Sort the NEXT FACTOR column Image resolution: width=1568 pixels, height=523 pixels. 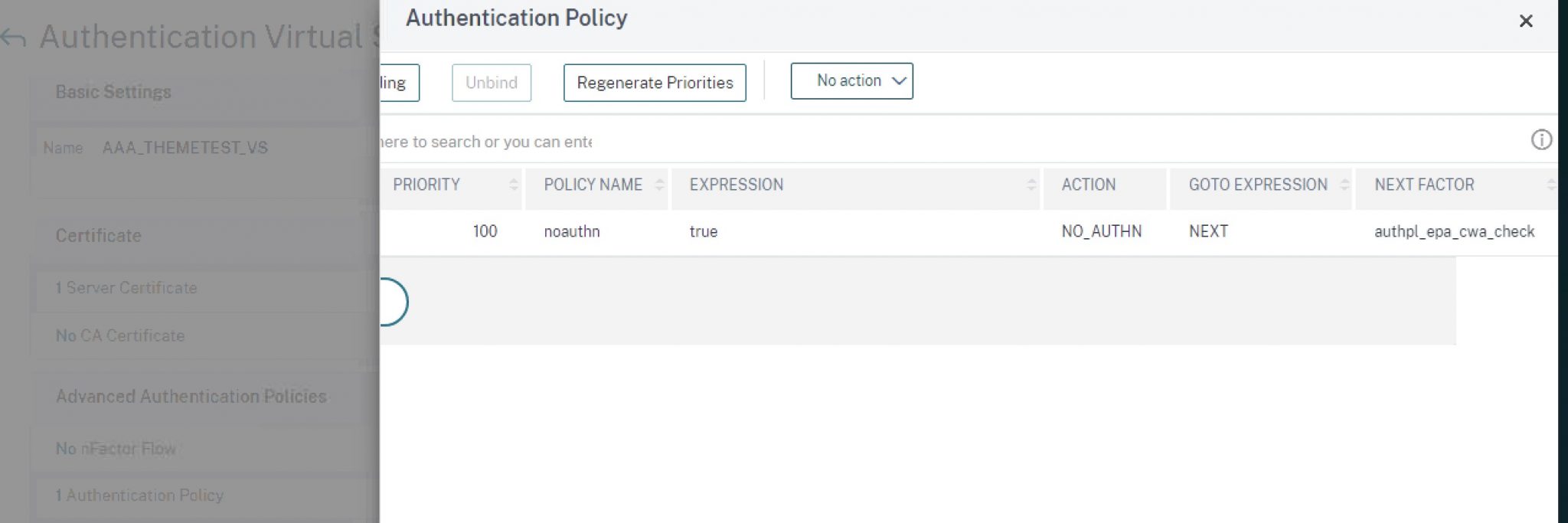point(1554,185)
